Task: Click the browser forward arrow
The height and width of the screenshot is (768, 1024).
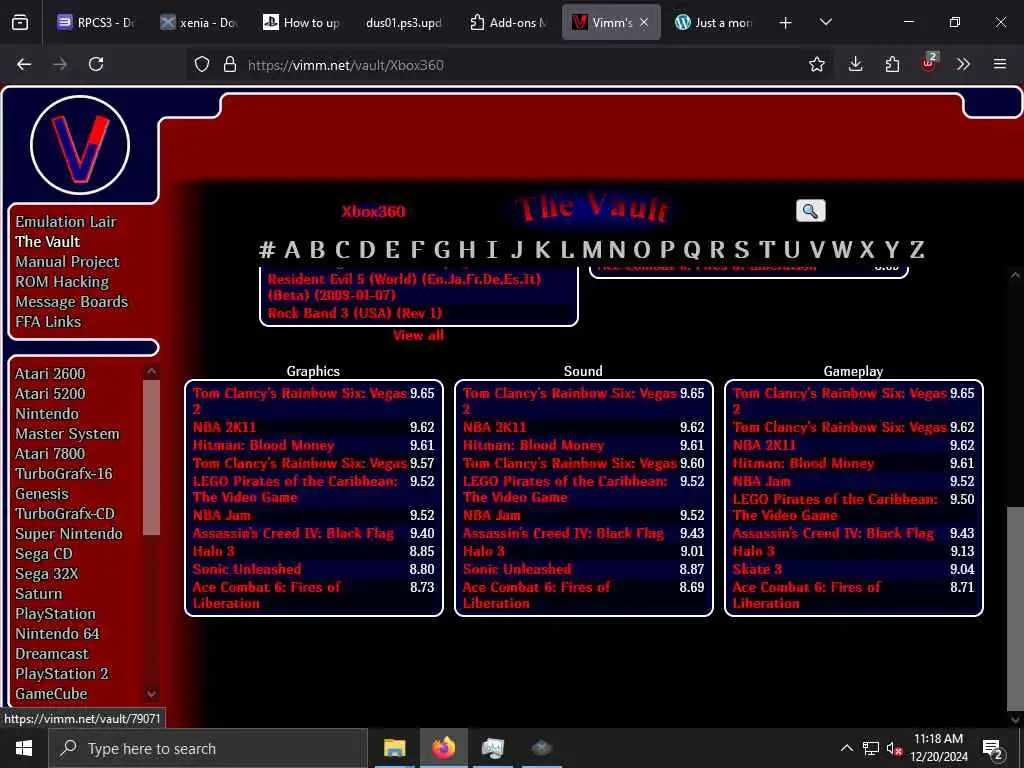Action: [x=60, y=64]
